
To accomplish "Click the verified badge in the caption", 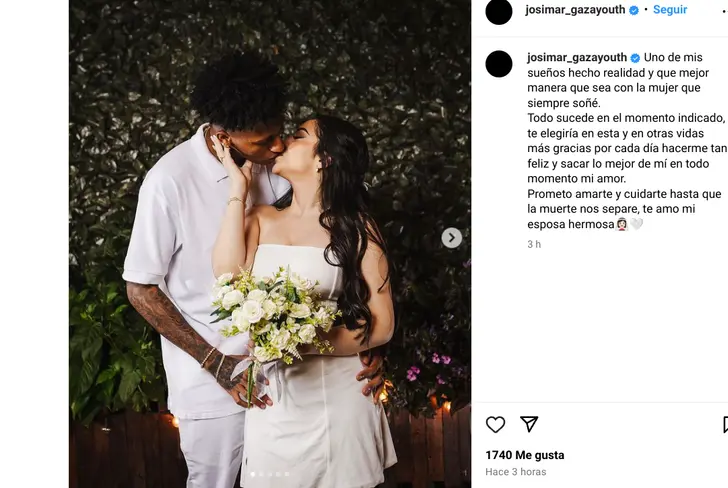I will point(635,58).
